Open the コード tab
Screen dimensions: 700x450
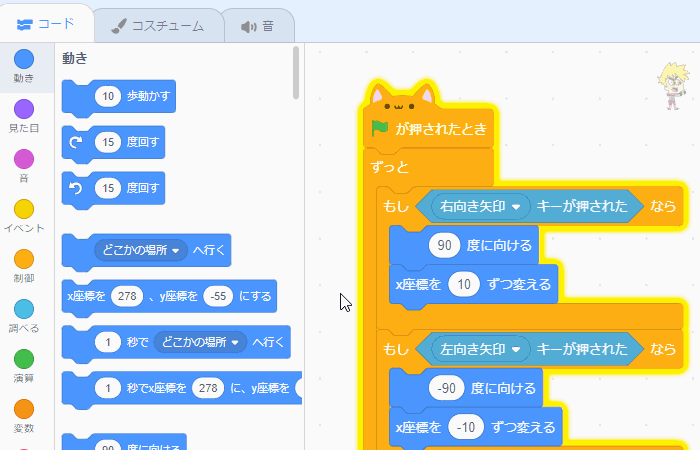coord(46,24)
